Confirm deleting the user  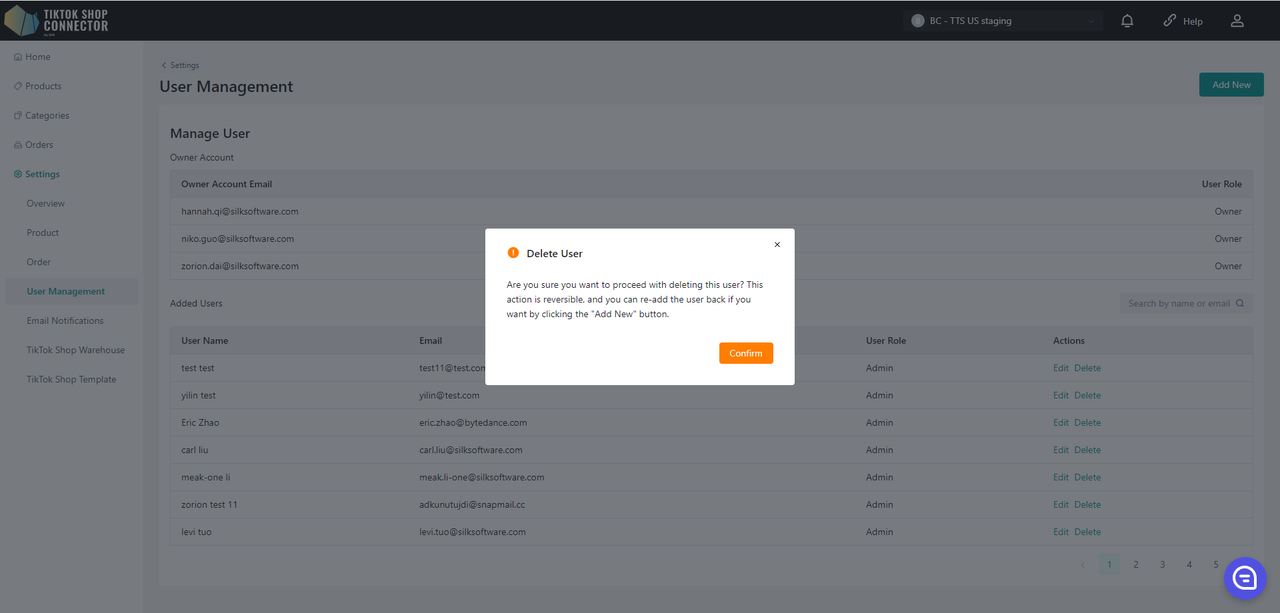[745, 353]
